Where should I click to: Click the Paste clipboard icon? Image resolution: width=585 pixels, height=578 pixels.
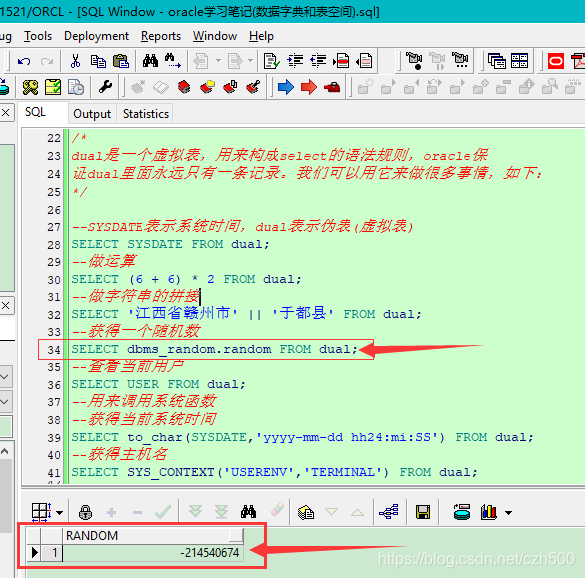click(x=121, y=61)
